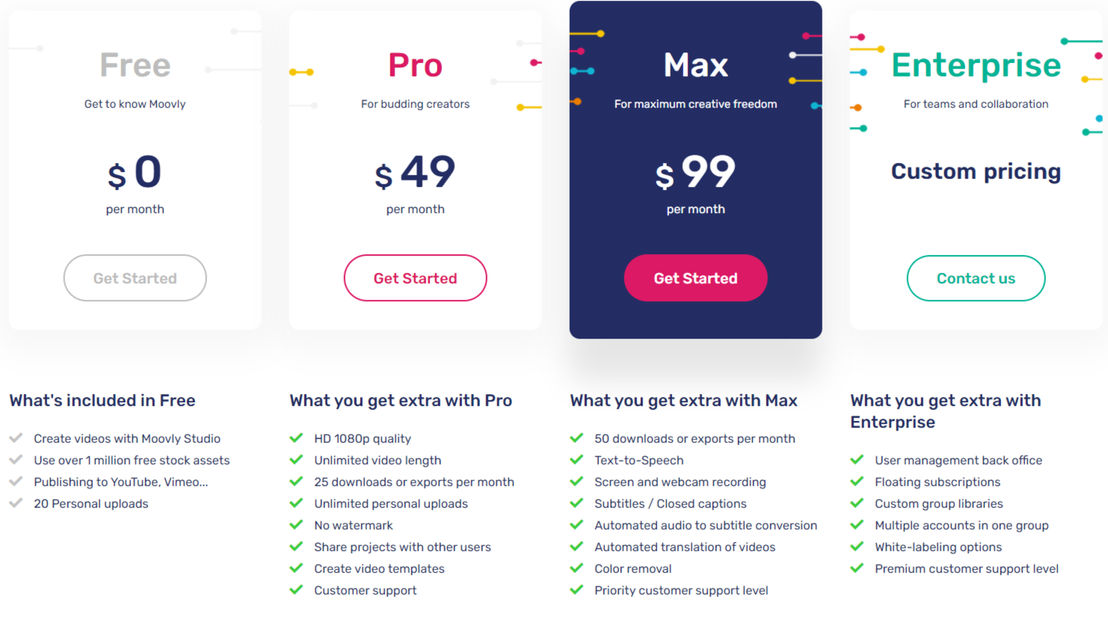Click the Screen and webcam recording feature
Screen dimensions: 1108x619
680,482
